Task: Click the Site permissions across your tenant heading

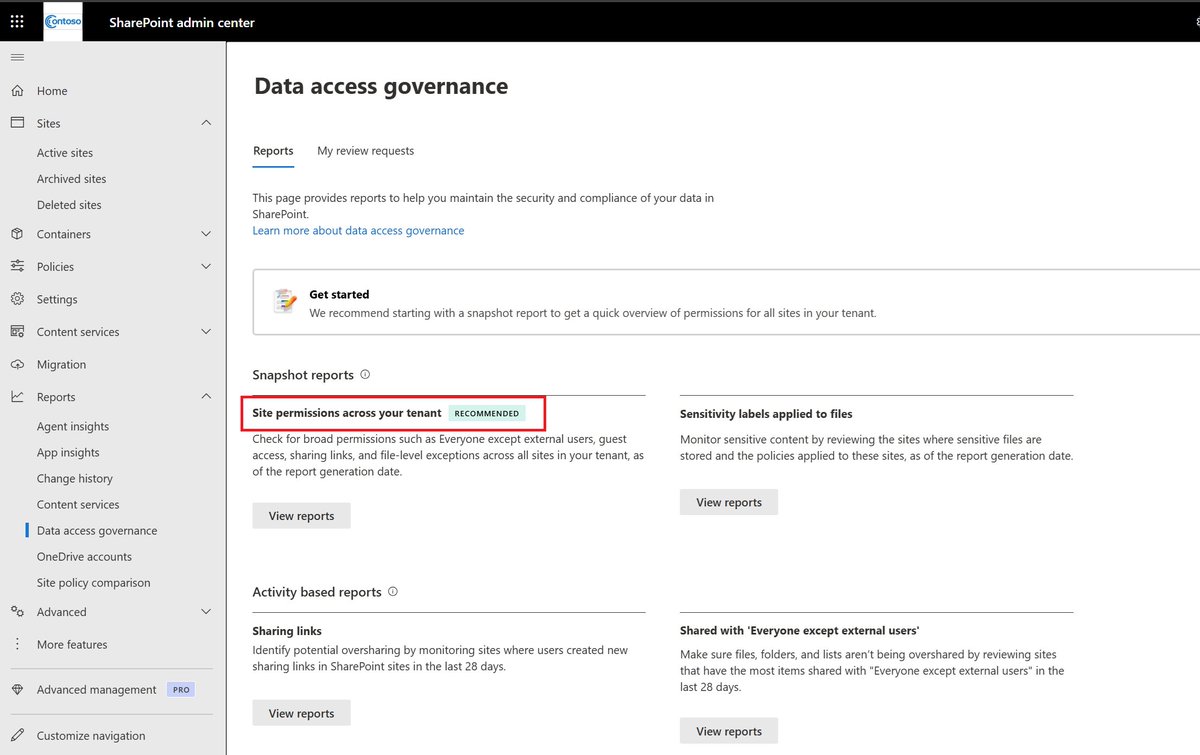Action: click(x=347, y=413)
